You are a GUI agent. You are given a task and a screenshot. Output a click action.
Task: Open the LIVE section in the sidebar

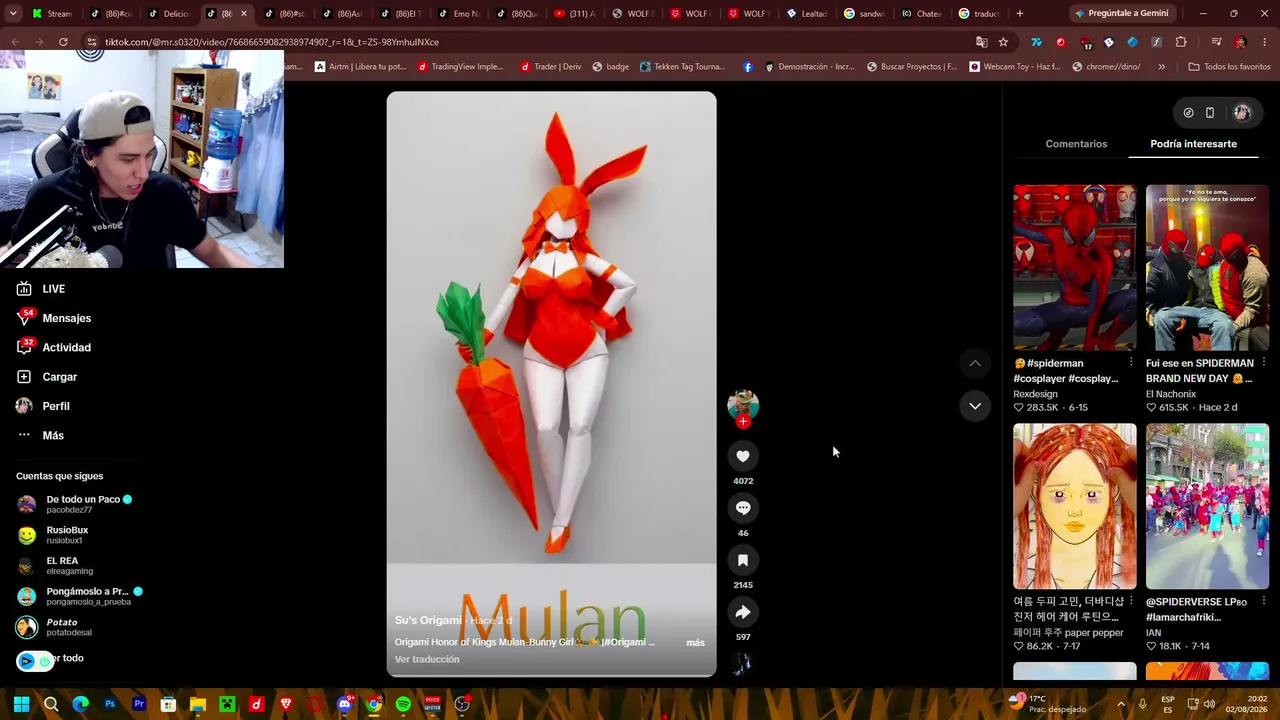point(41,289)
